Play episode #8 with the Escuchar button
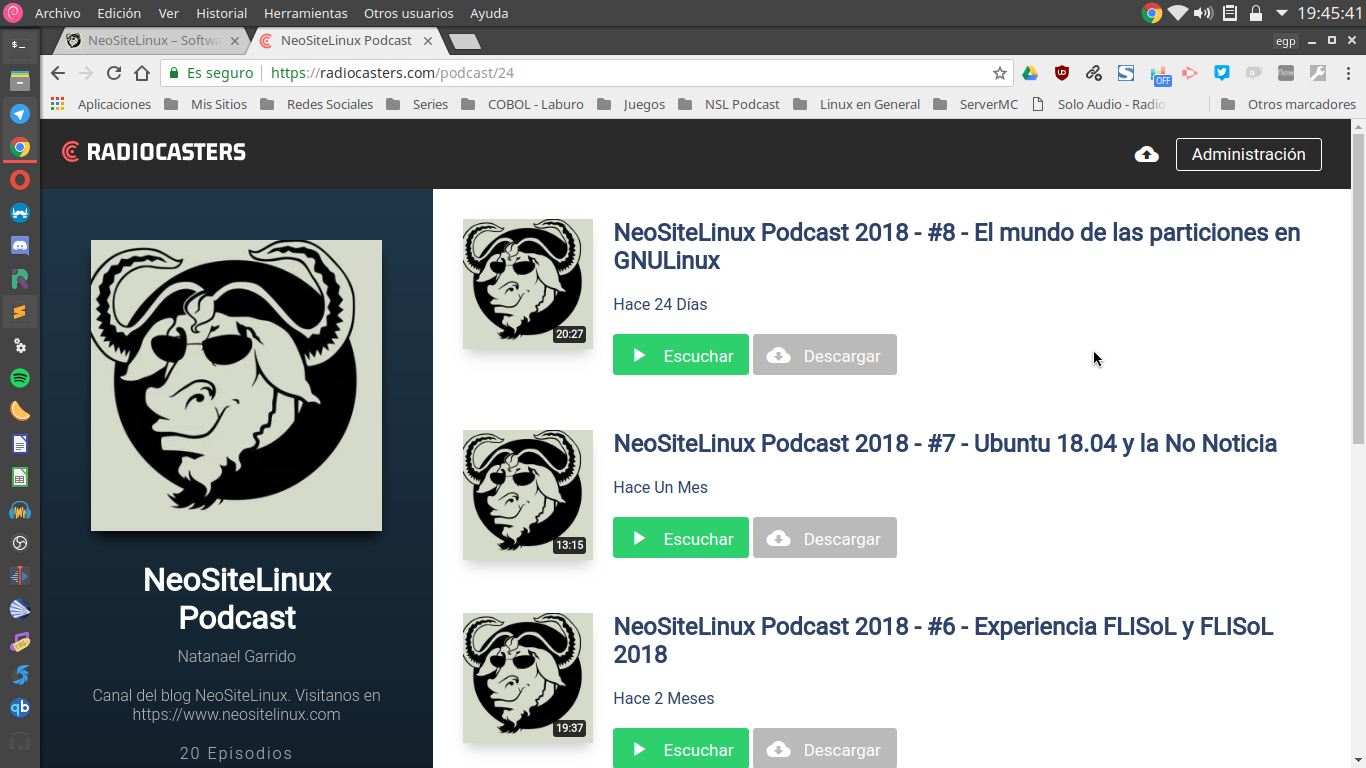 pos(681,355)
